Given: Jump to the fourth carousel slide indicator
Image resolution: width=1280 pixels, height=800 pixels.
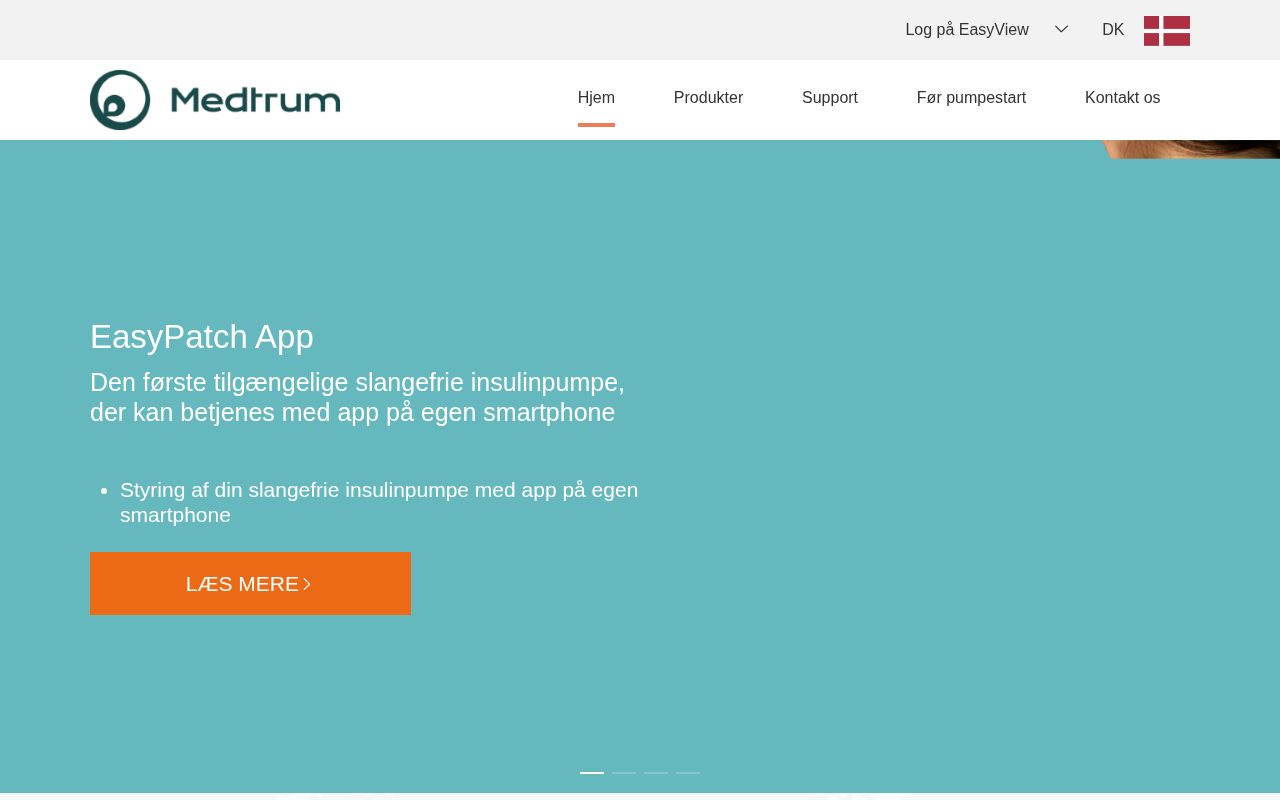Looking at the screenshot, I should click(688, 773).
